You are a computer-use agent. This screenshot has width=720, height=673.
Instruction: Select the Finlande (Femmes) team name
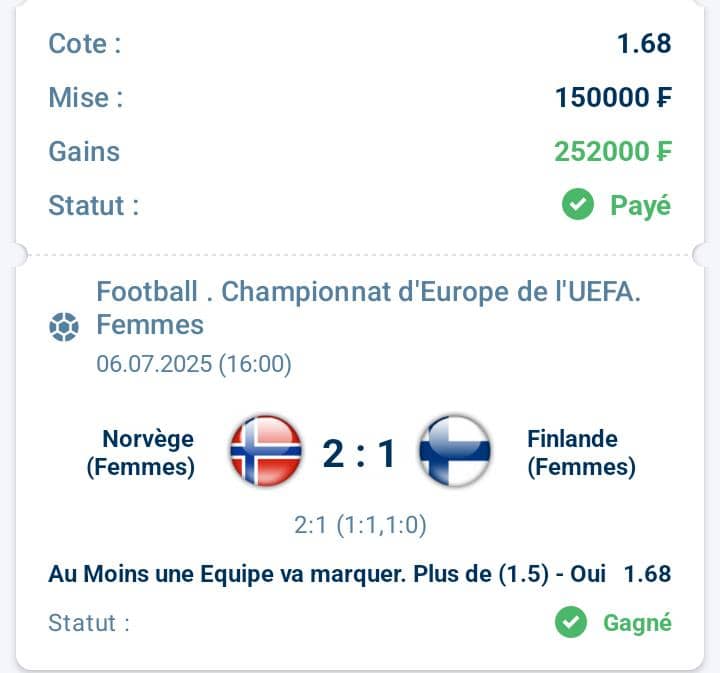click(581, 453)
